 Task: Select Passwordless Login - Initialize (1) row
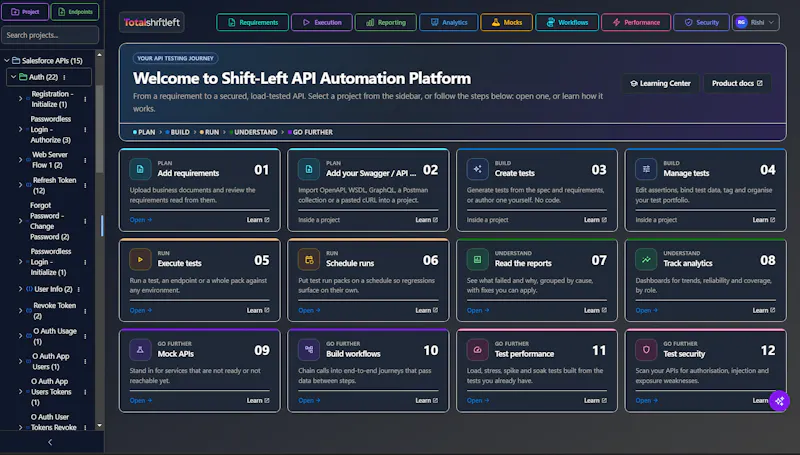pos(51,262)
